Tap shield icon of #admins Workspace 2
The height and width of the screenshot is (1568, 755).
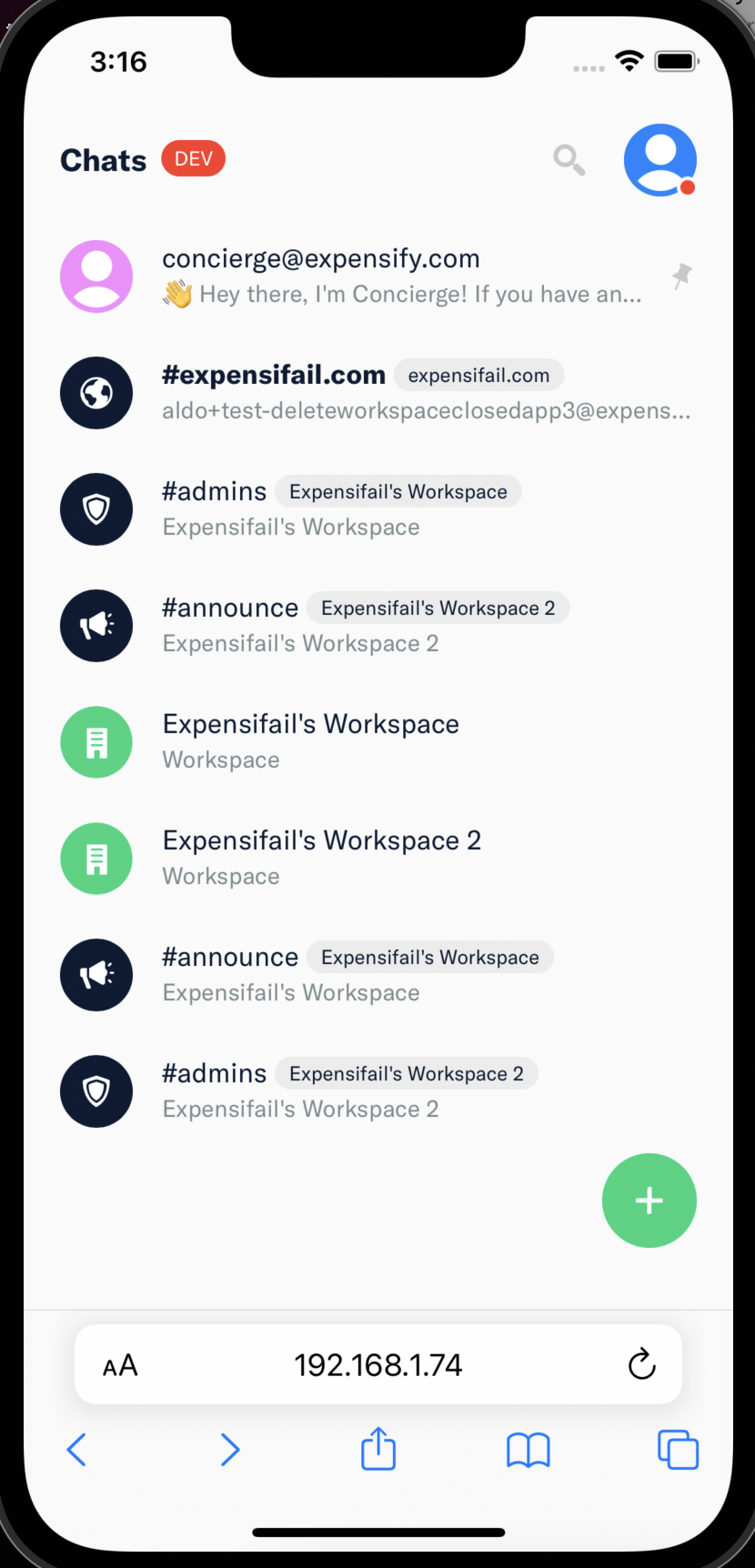tap(96, 1091)
